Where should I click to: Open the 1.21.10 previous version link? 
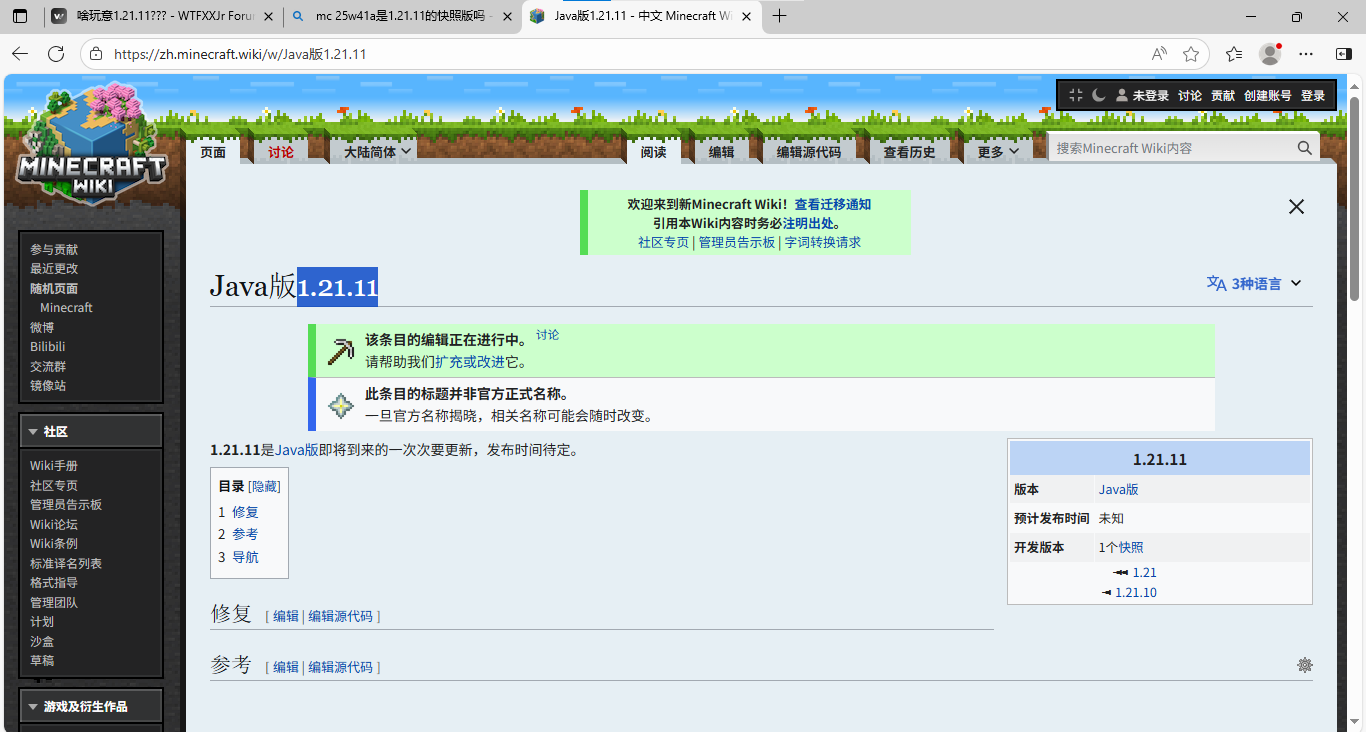click(x=1135, y=593)
